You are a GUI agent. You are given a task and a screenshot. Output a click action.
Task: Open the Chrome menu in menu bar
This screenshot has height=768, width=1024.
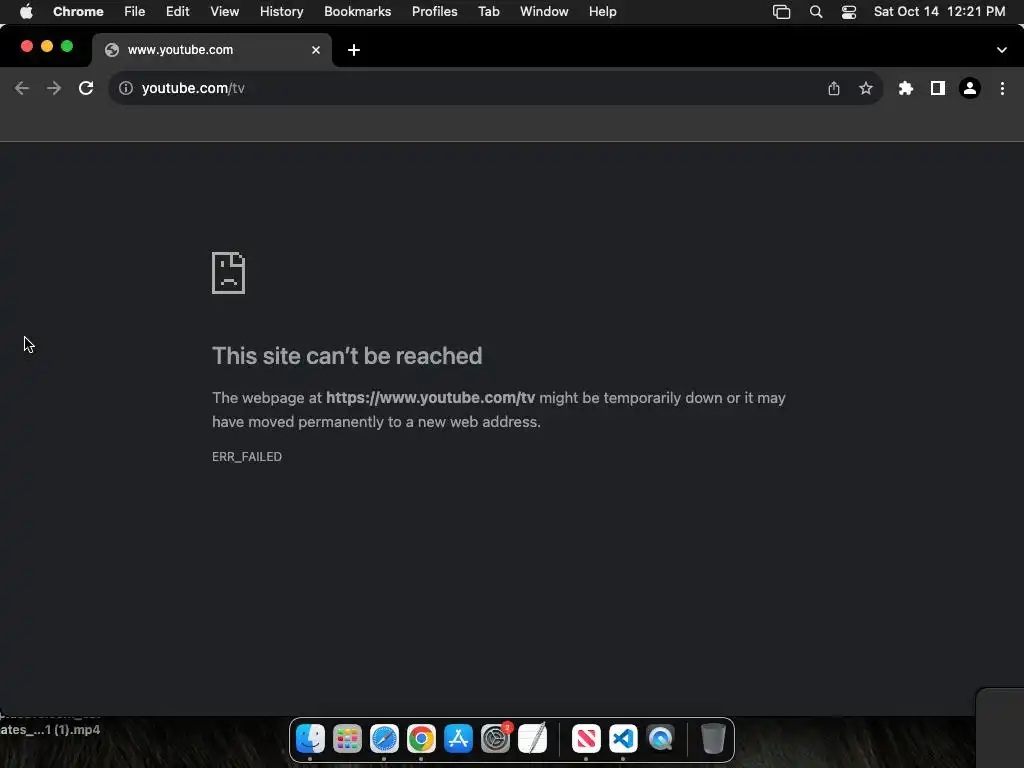pos(78,12)
